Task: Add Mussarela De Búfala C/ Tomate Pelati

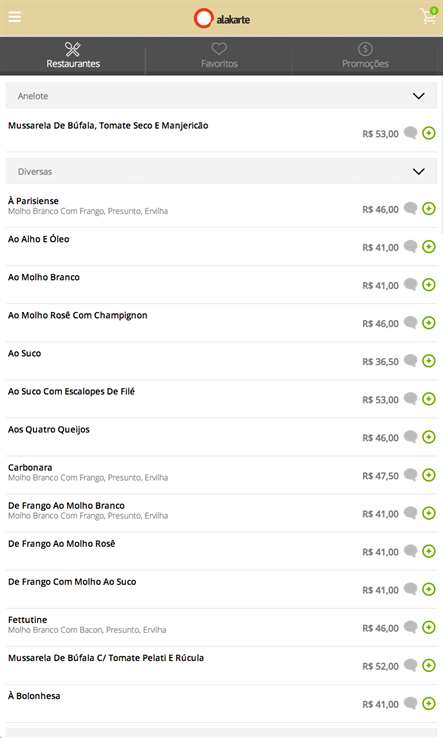Action: pyautogui.click(x=428, y=666)
